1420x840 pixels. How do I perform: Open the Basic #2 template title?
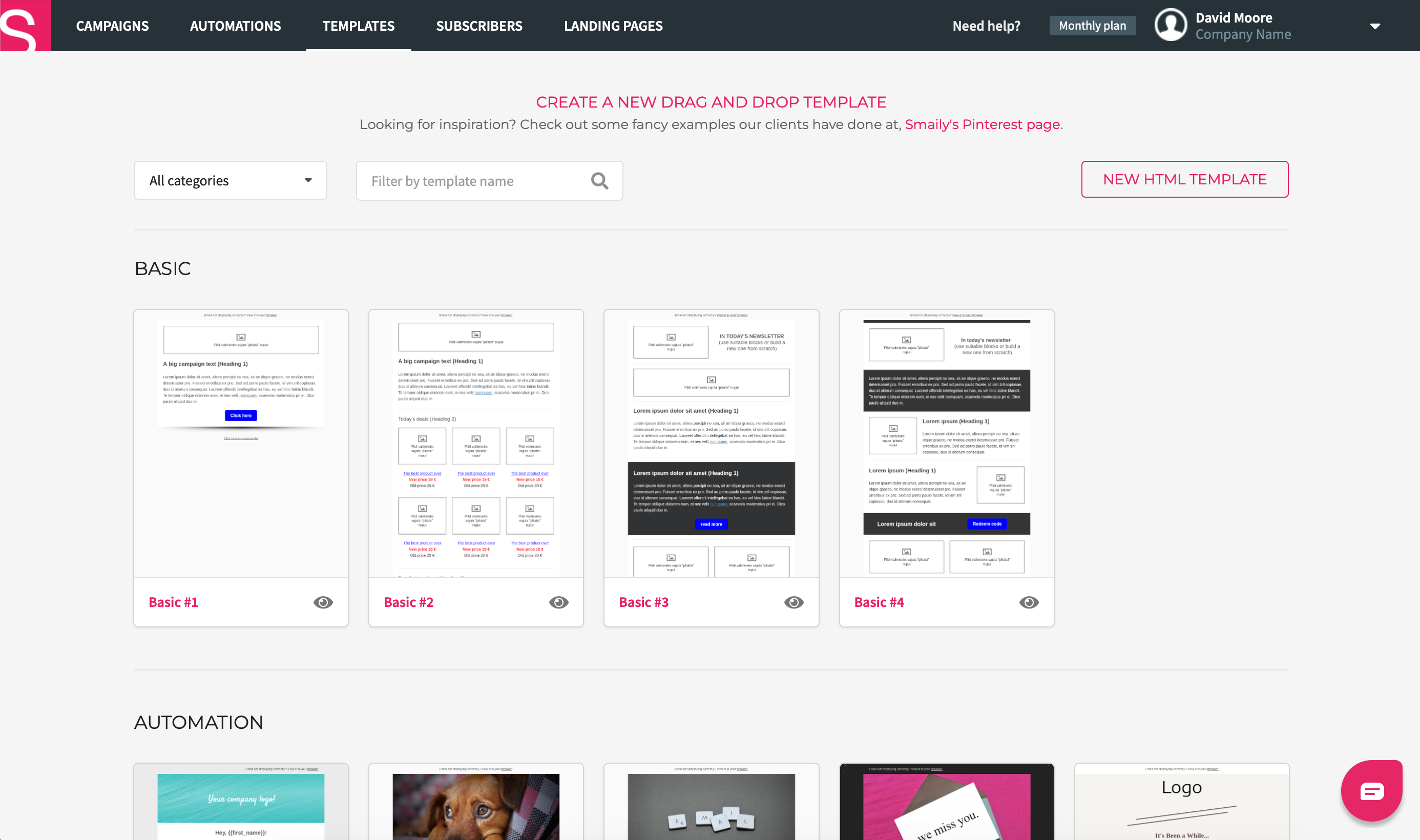coord(409,602)
